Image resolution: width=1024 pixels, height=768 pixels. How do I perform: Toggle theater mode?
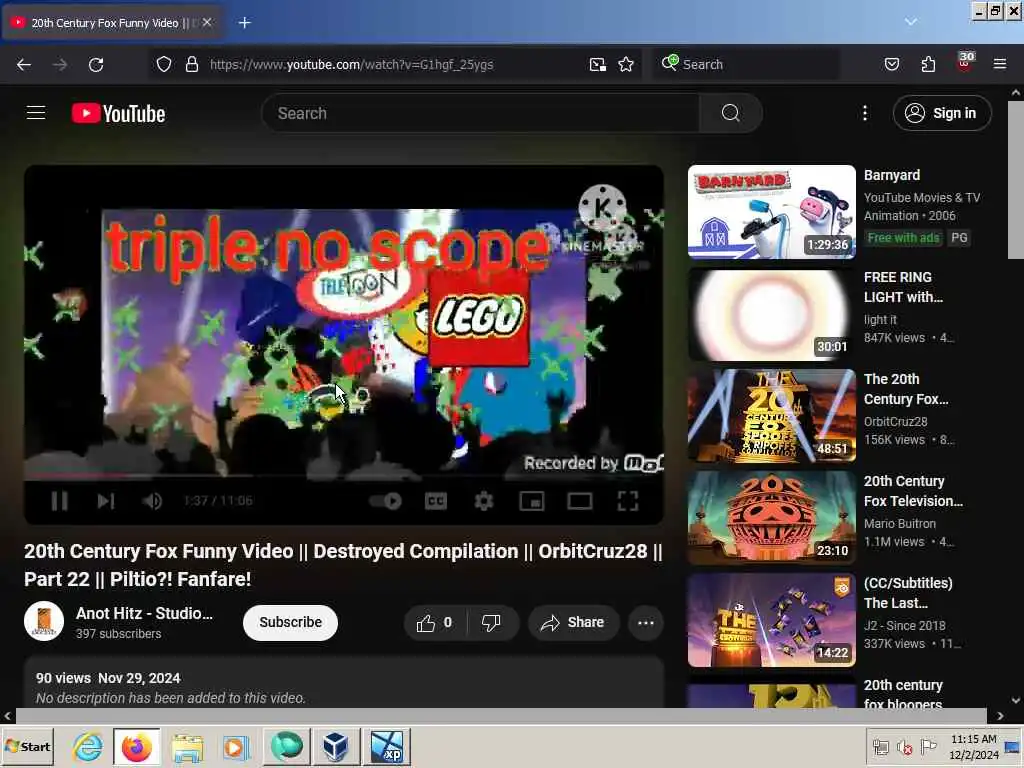(579, 501)
